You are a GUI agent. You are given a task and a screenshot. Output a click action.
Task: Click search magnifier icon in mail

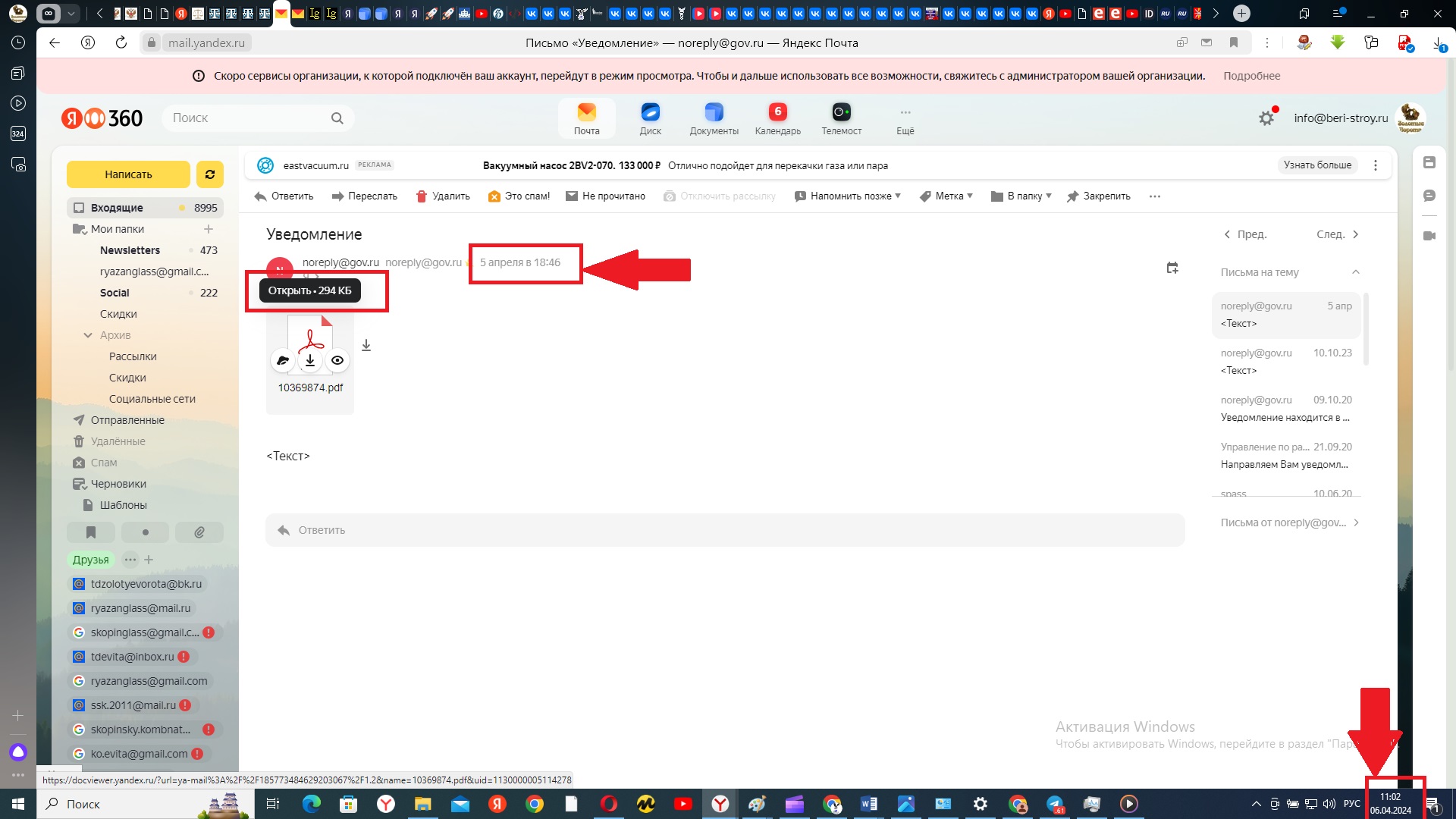[337, 118]
